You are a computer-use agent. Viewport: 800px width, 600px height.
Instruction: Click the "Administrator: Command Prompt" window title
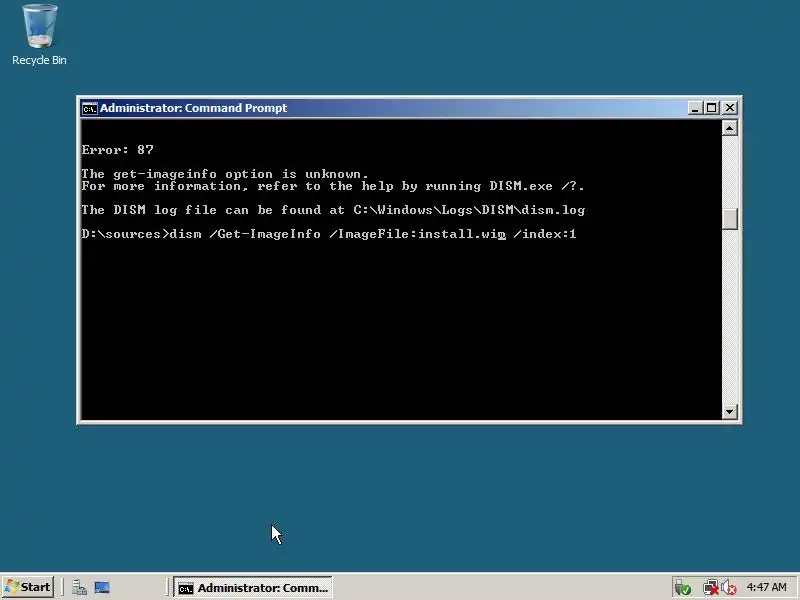click(x=193, y=108)
